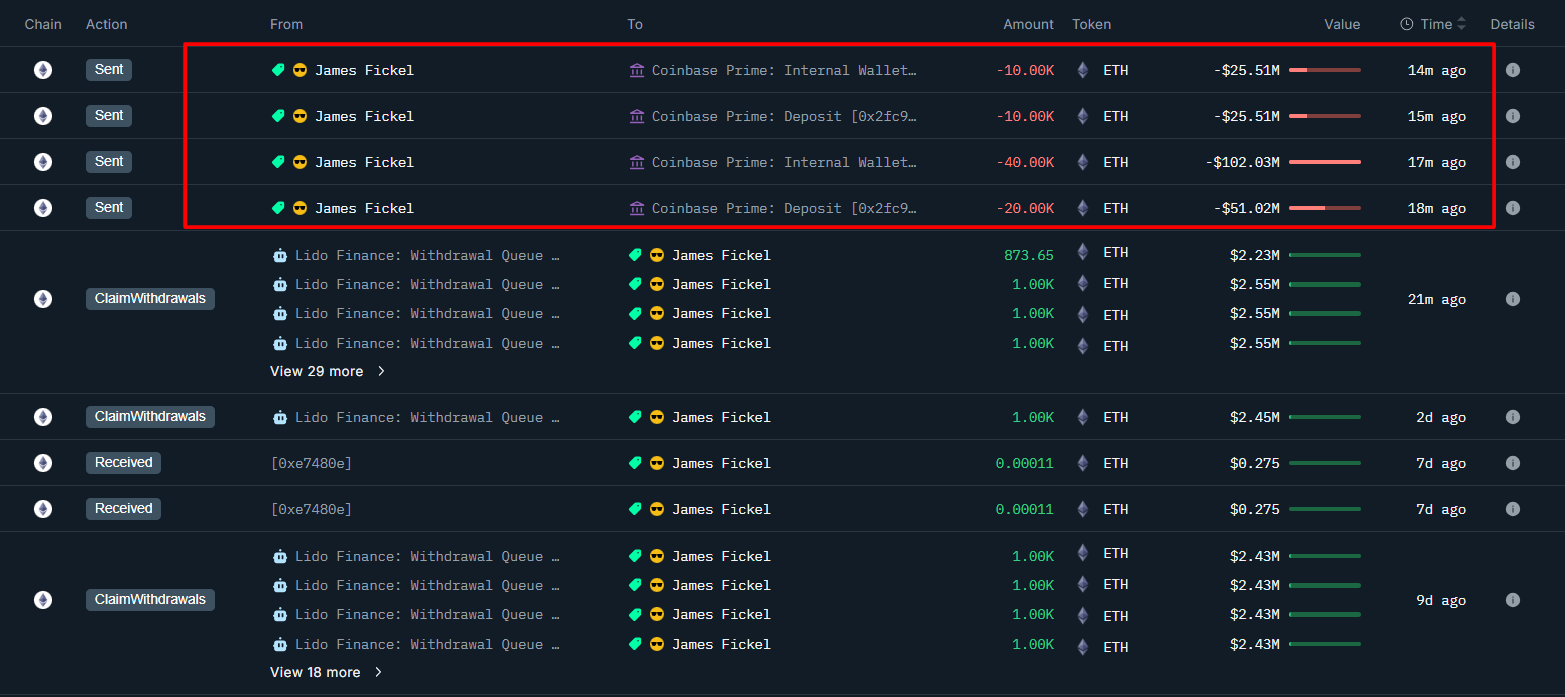Click the Value column header
This screenshot has height=697, width=1565.
pyautogui.click(x=1342, y=24)
